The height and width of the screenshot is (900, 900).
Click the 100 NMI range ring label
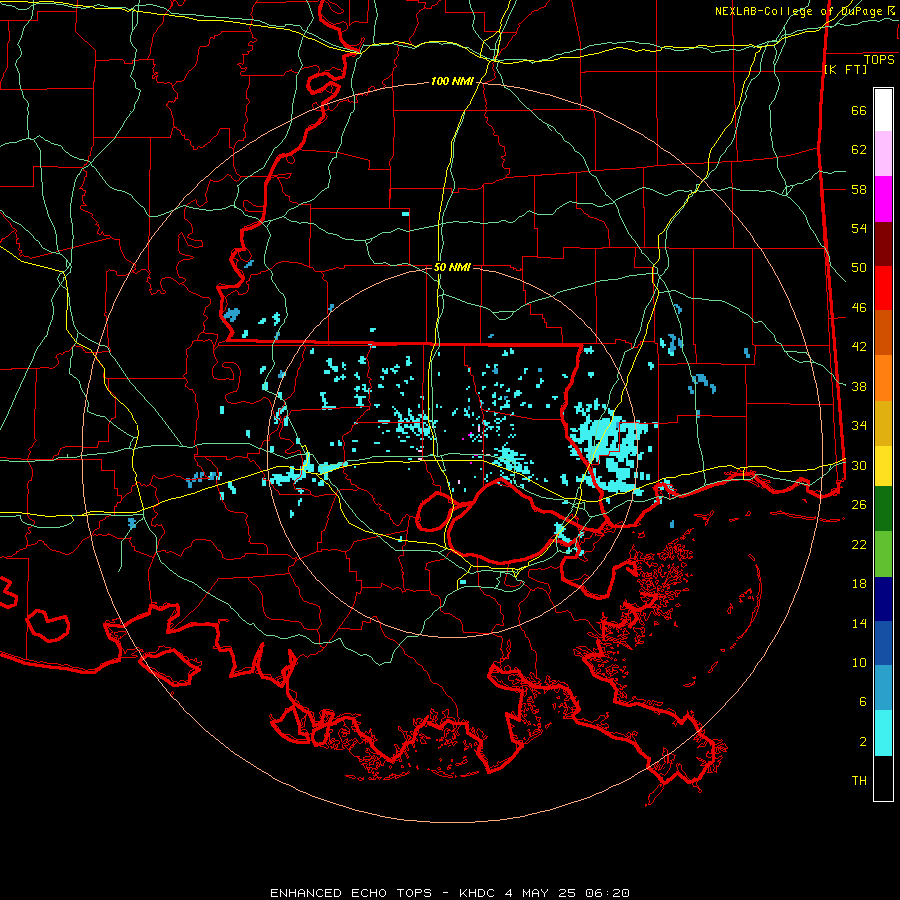[452, 82]
